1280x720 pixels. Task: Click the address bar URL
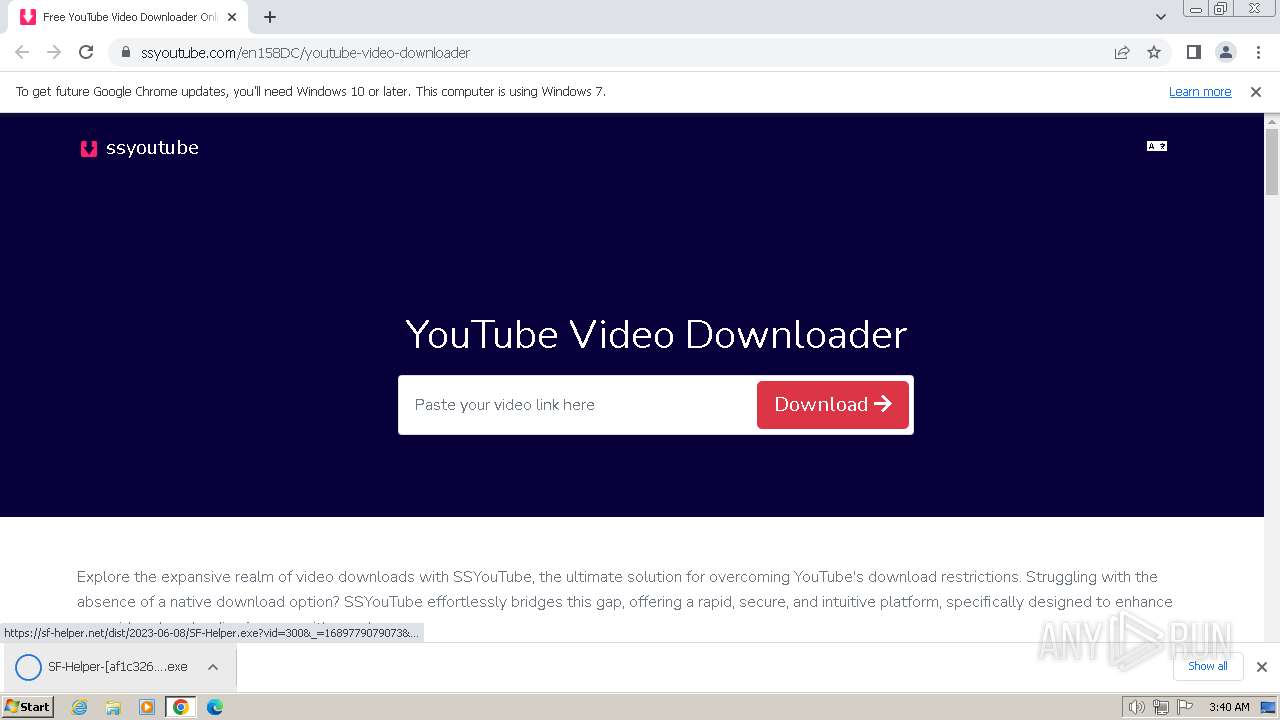click(305, 52)
